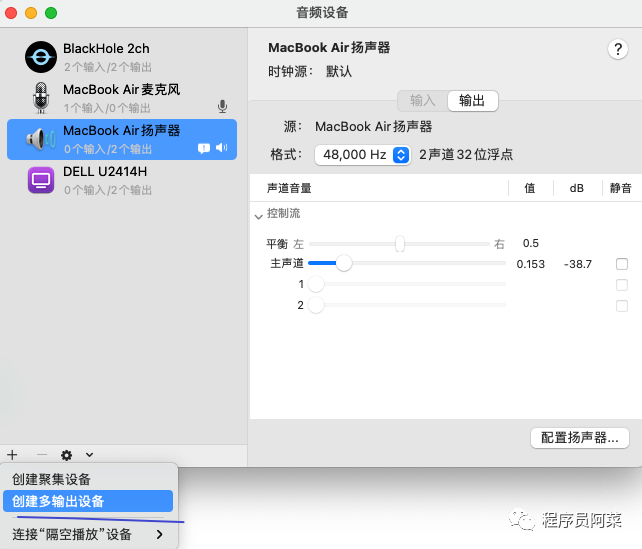Click the channel 2 volume slider

[407, 305]
